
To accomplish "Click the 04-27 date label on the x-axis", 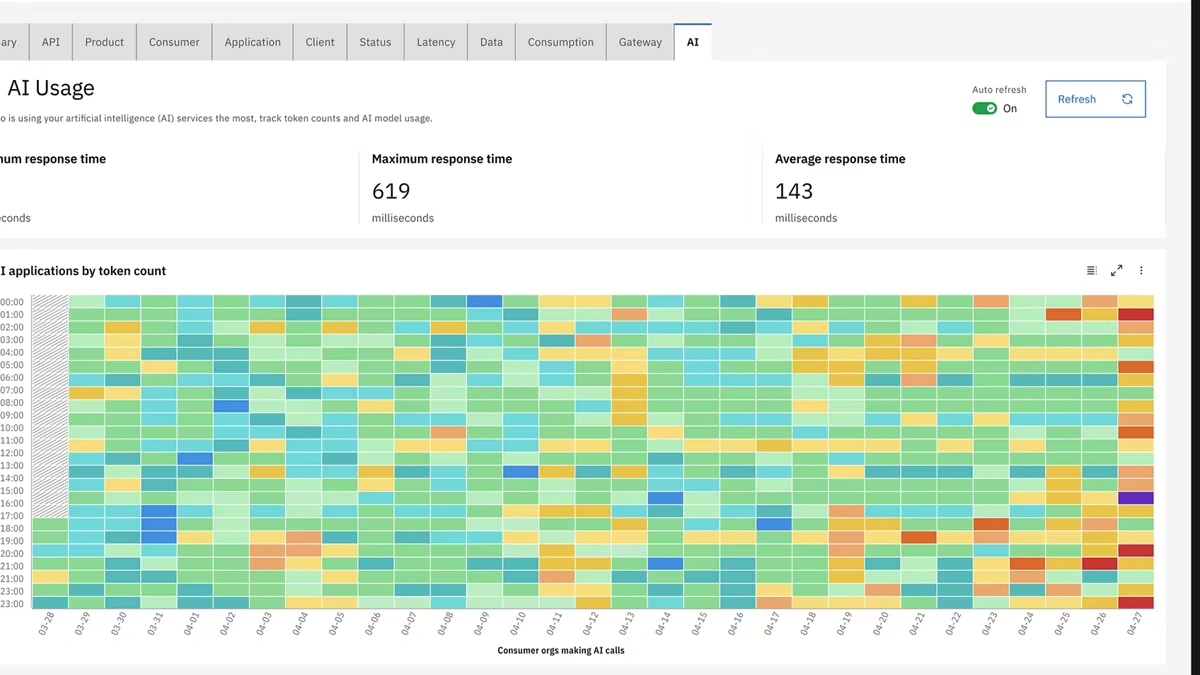I will tap(1133, 625).
